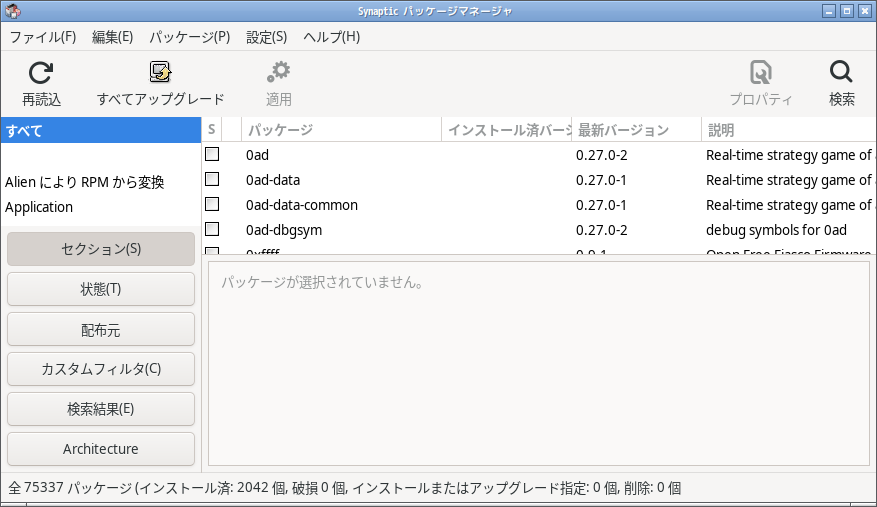877x507 pixels.
Task: Open the ファイル(F) menu
Action: (x=43, y=37)
